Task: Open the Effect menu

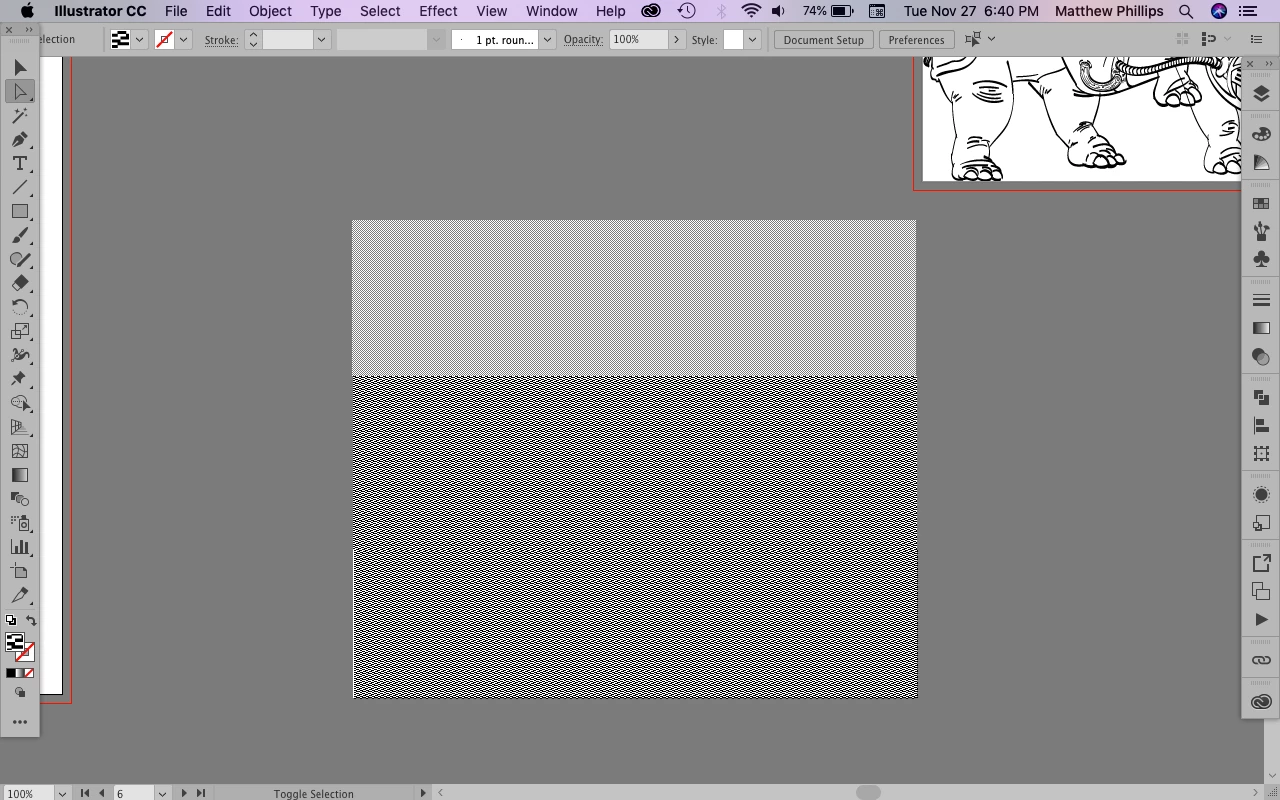Action: click(438, 11)
